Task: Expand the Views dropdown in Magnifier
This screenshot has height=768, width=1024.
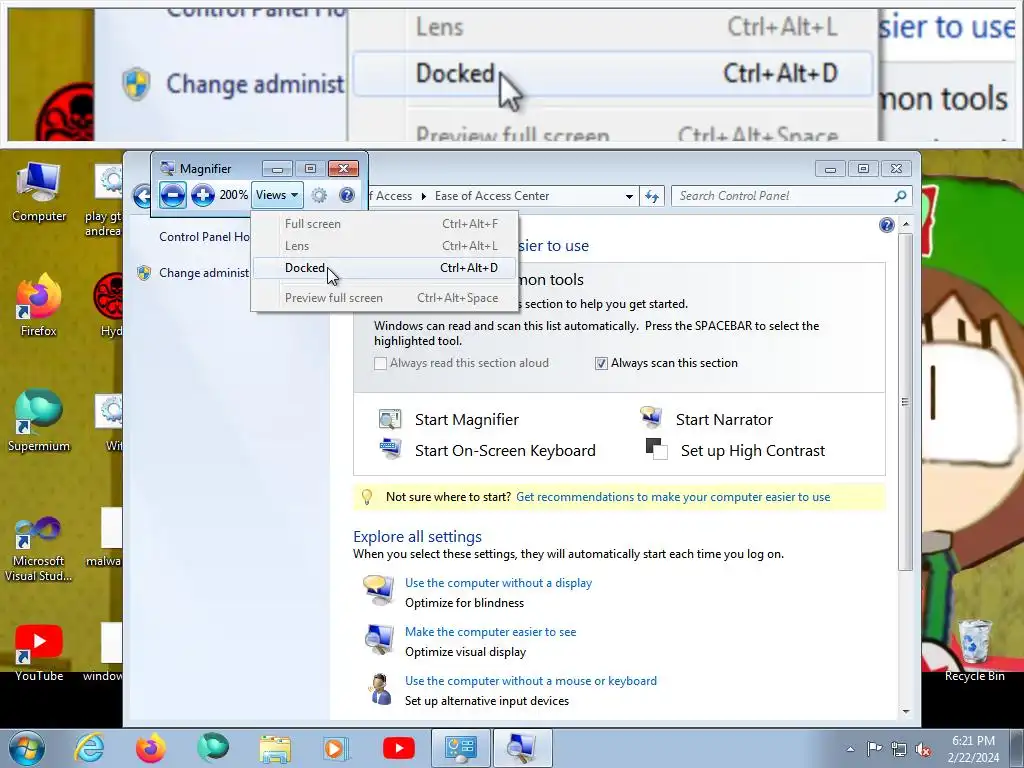Action: pos(277,195)
